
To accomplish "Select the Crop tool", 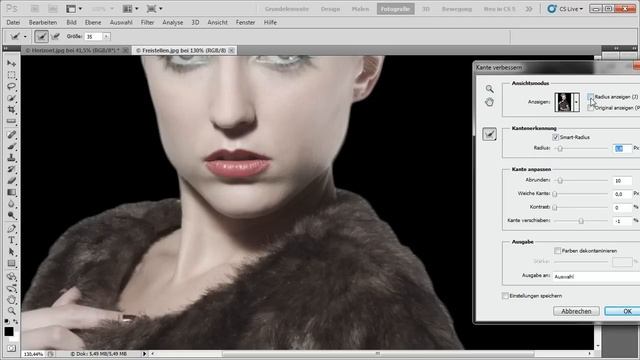I will coord(11,109).
